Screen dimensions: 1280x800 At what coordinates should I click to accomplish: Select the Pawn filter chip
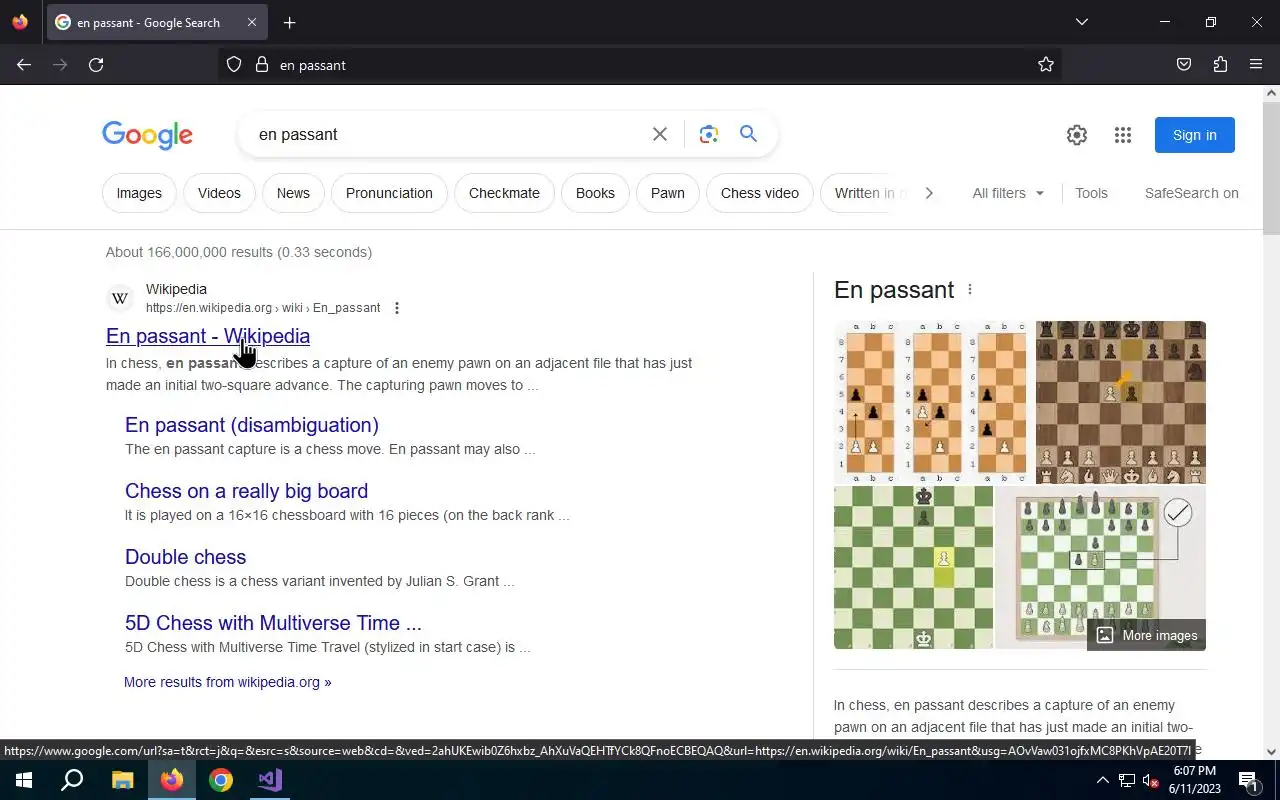pyautogui.click(x=668, y=193)
